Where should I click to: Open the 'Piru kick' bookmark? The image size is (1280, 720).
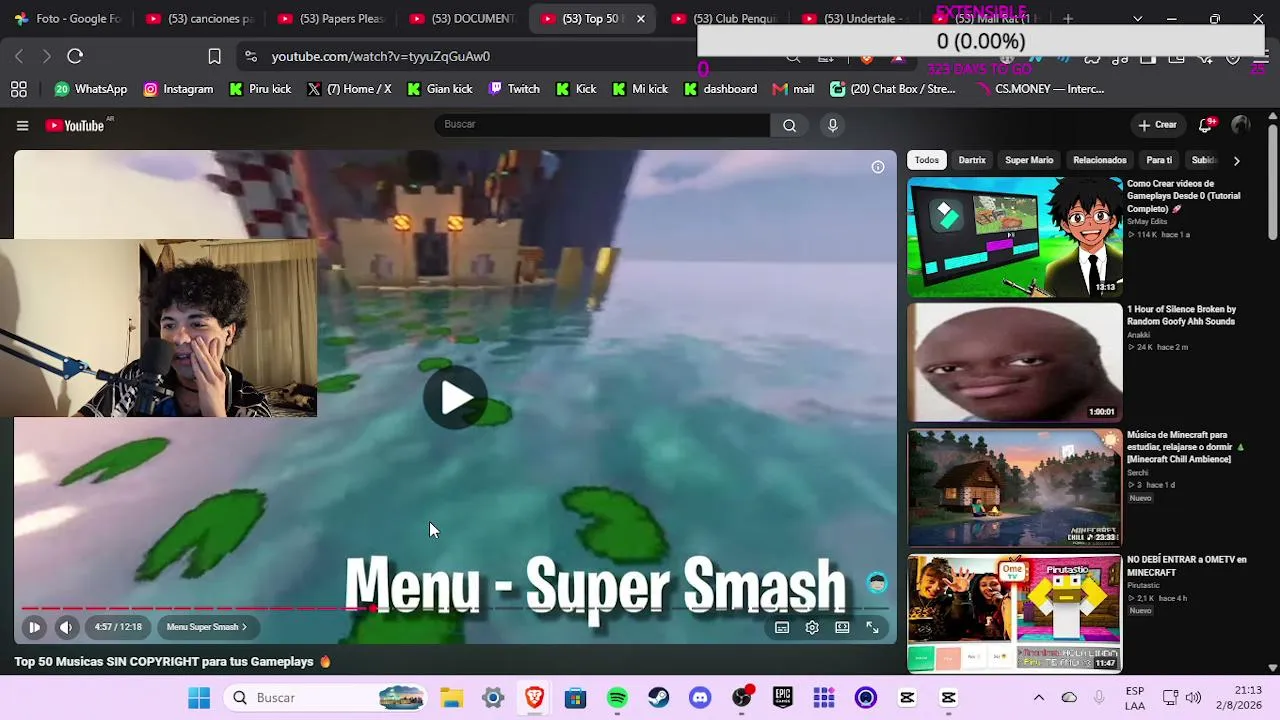pos(260,89)
